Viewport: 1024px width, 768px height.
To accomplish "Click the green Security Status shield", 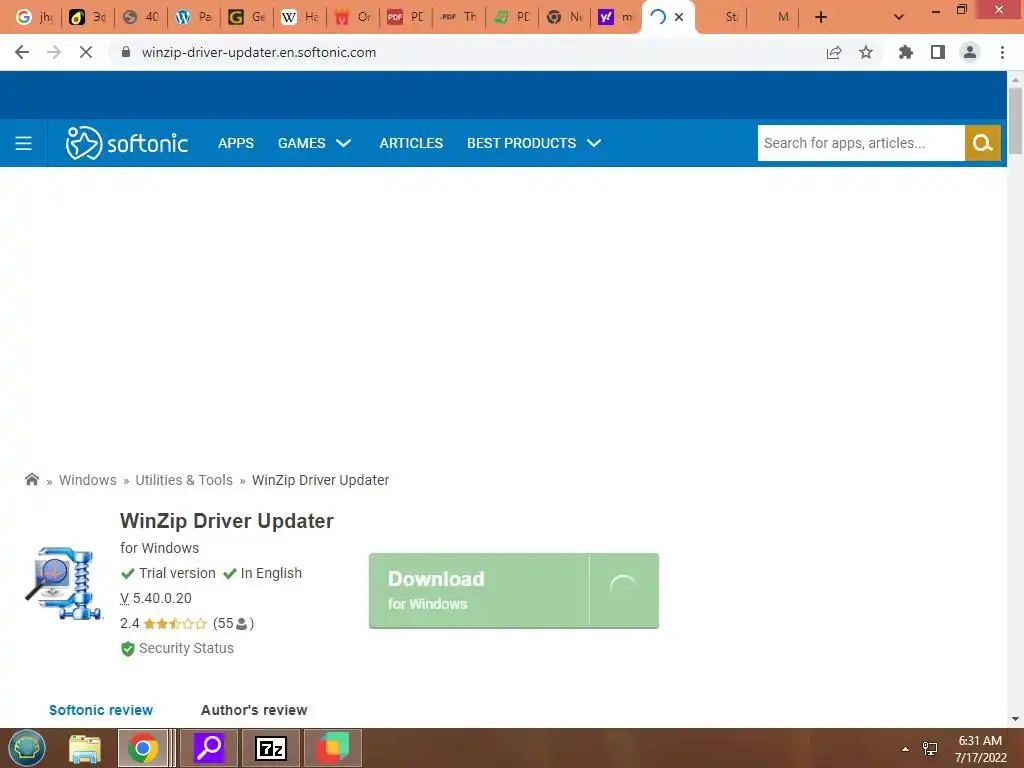I will pos(127,648).
